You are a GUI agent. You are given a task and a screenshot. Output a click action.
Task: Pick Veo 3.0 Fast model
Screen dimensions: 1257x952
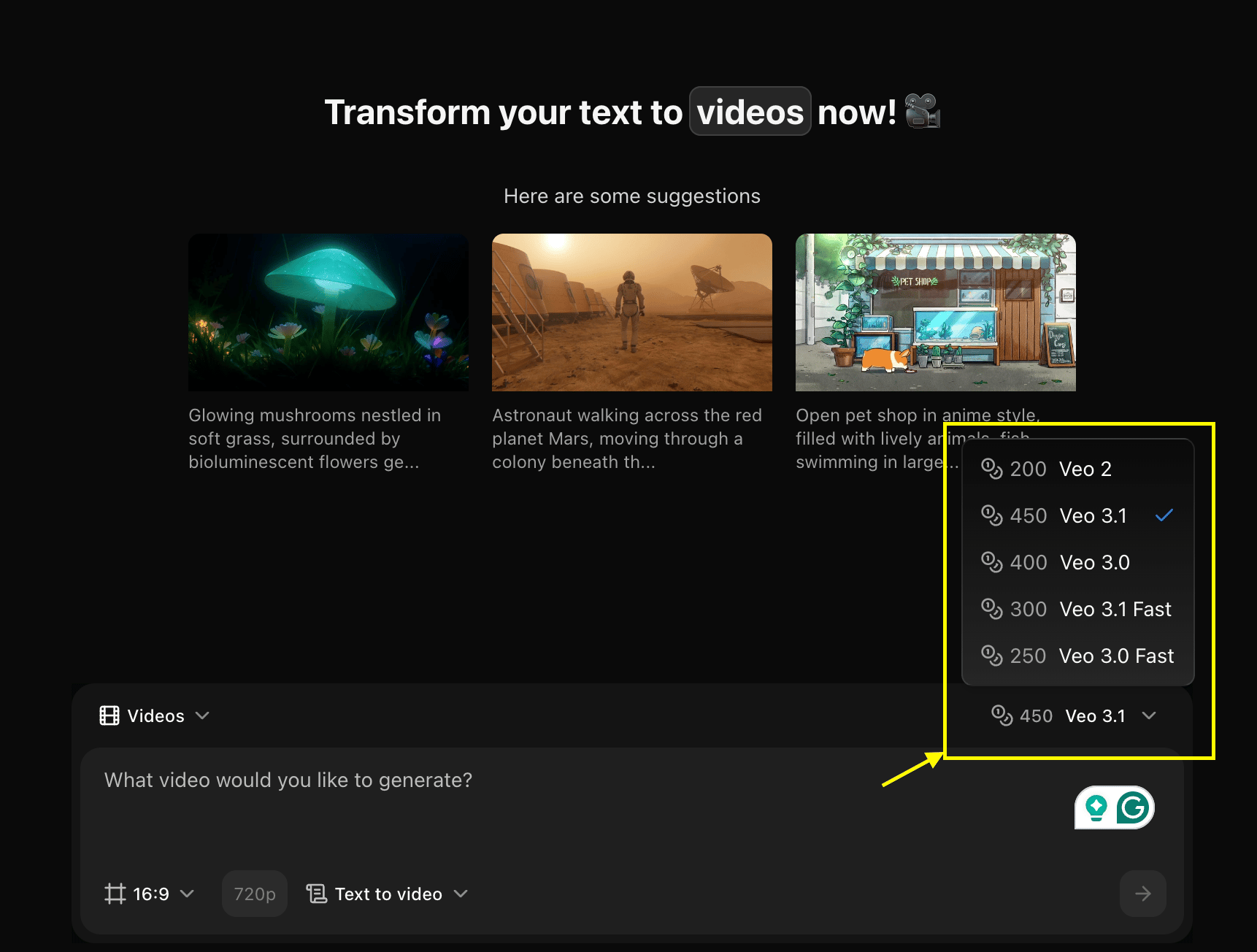(1077, 656)
